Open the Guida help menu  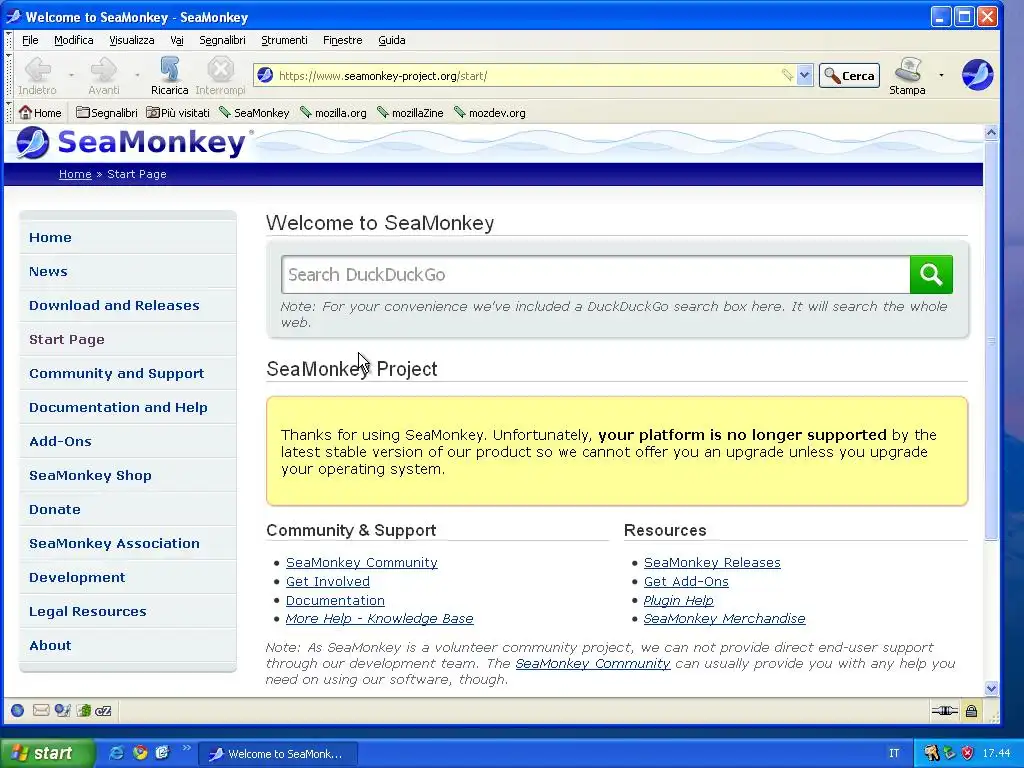pos(392,40)
